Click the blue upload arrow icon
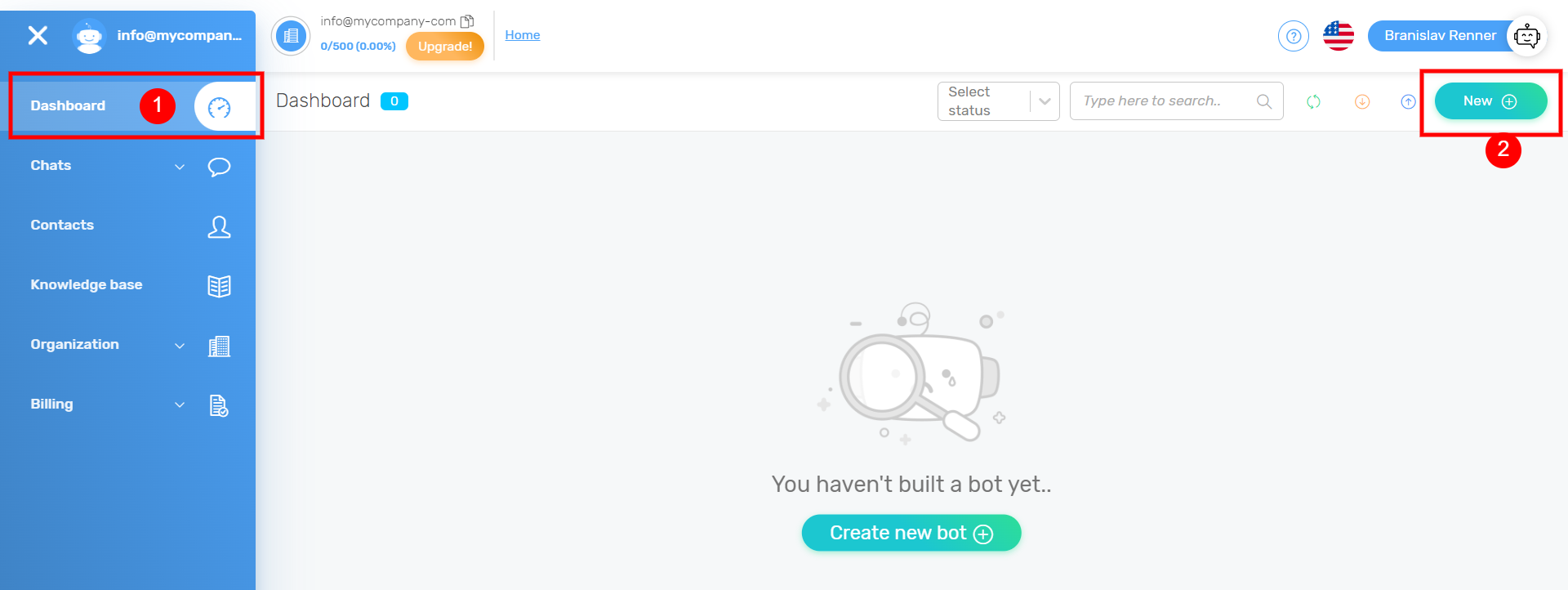This screenshot has width=1568, height=590. (x=1408, y=101)
